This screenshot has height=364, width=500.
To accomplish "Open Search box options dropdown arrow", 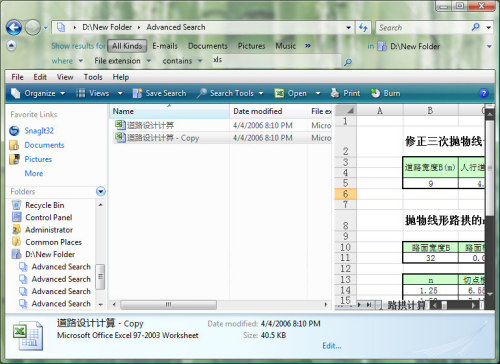I will 488,28.
